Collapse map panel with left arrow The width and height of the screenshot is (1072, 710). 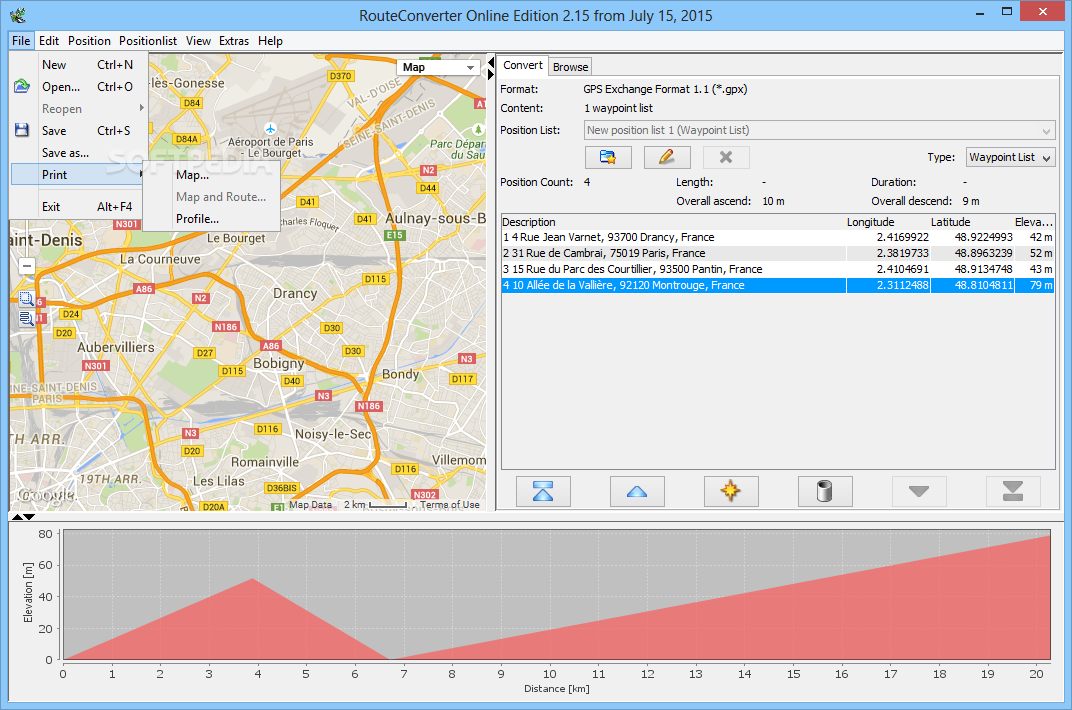490,63
